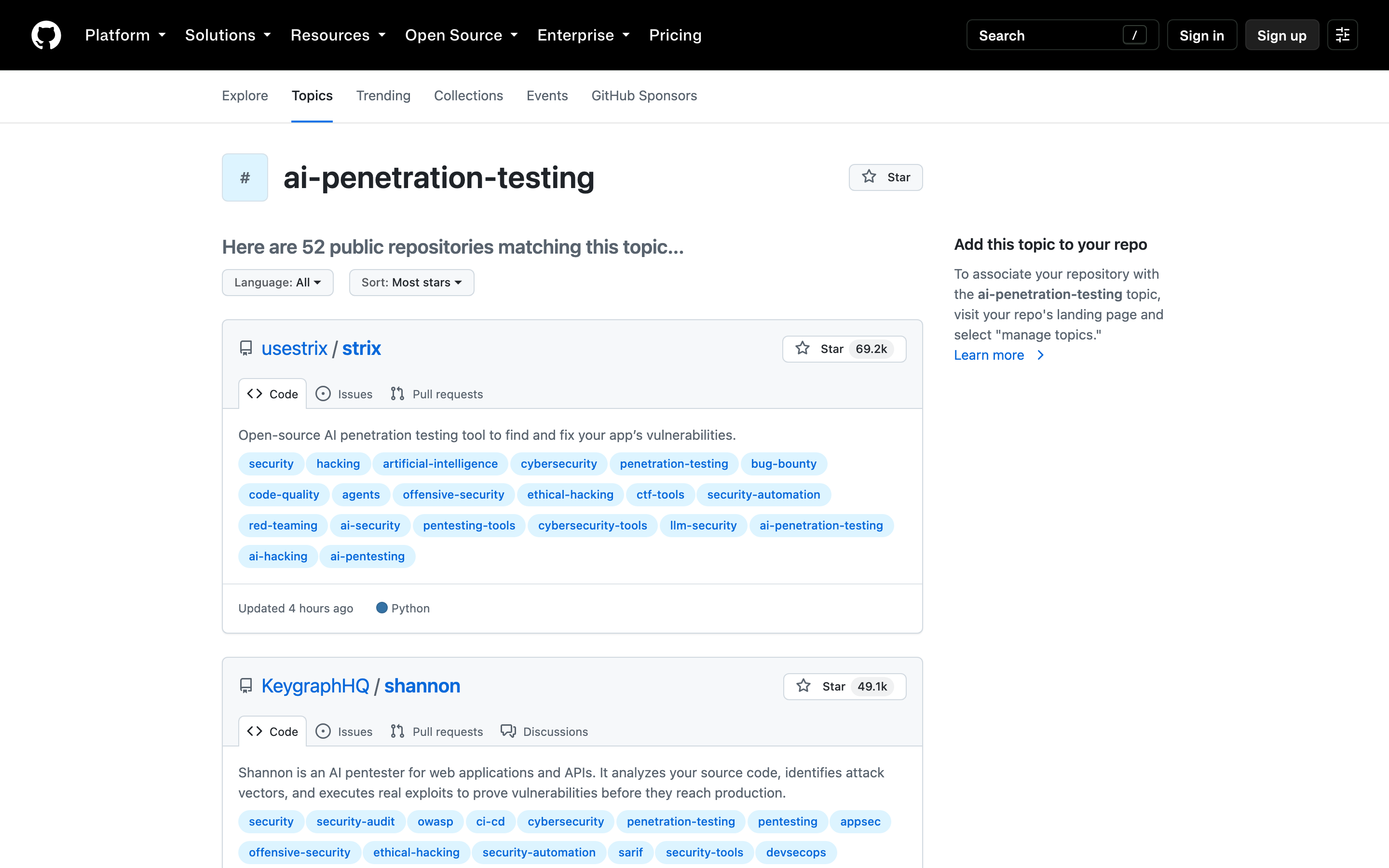This screenshot has width=1389, height=868.
Task: Select the Code tab for strix
Action: point(272,394)
